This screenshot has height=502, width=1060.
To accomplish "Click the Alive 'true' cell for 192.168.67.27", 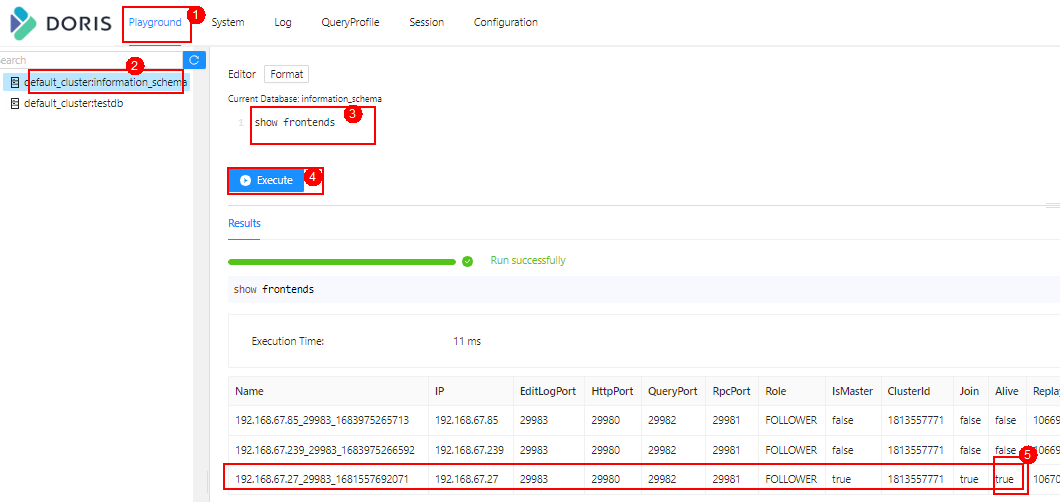I will pyautogui.click(x=1005, y=479).
